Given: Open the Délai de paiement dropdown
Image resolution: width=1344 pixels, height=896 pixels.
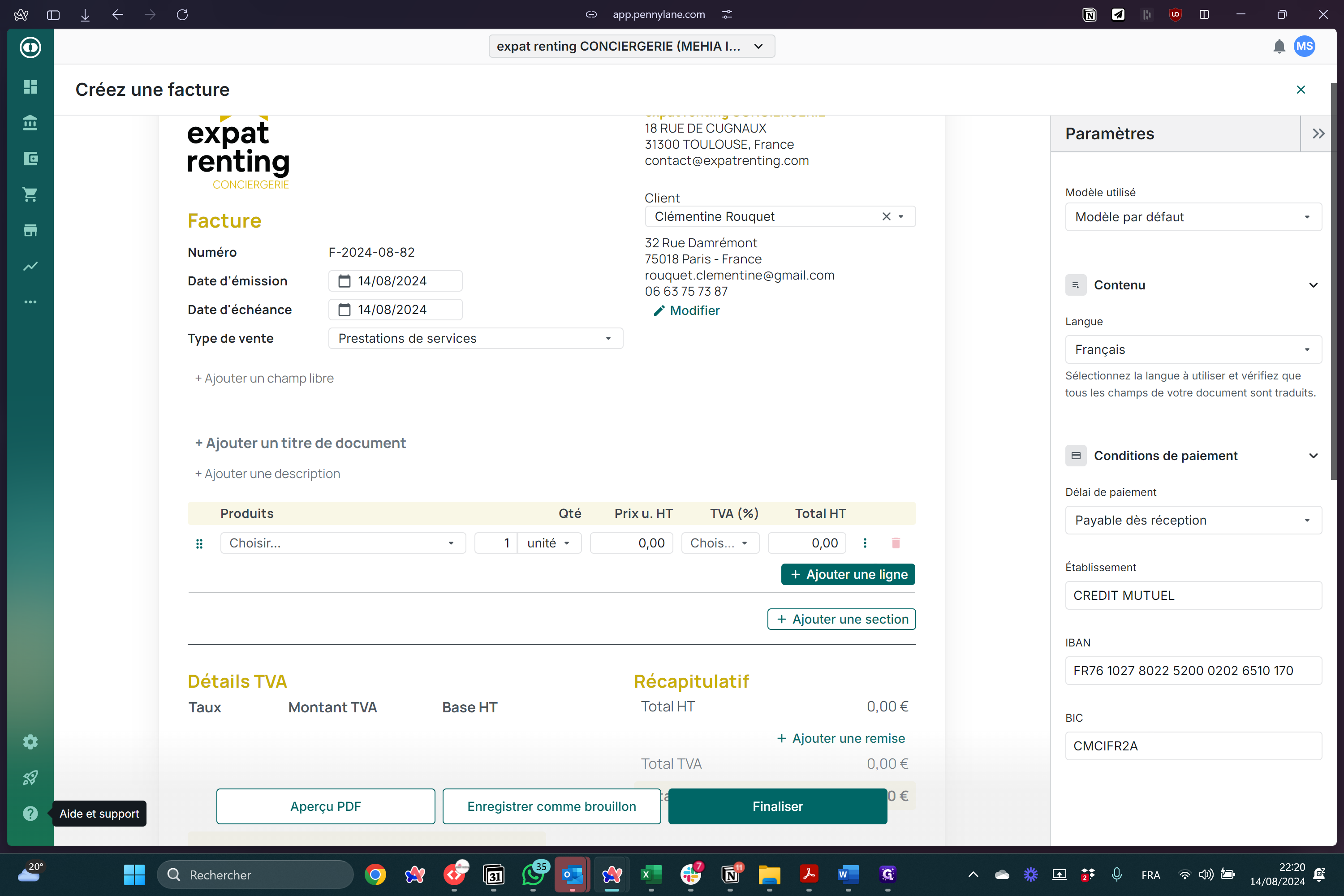Looking at the screenshot, I should pyautogui.click(x=1193, y=520).
